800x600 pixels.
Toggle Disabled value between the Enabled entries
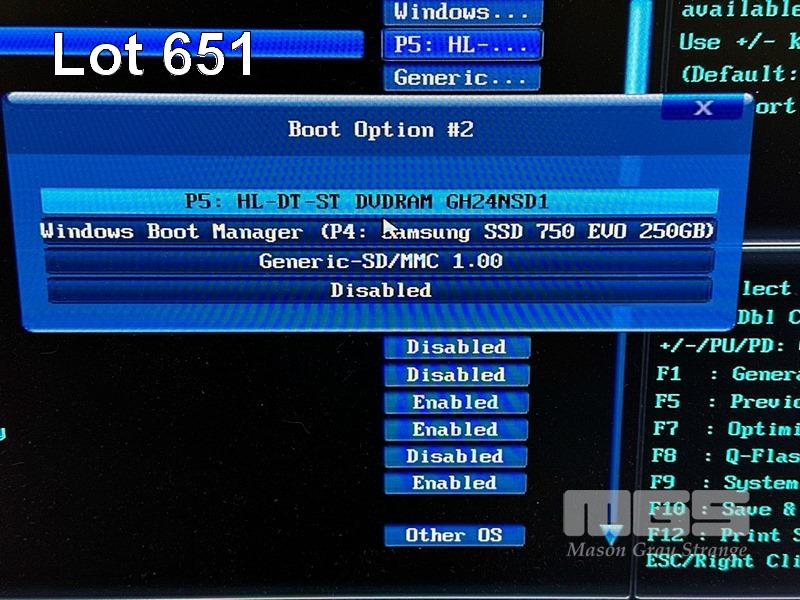456,456
